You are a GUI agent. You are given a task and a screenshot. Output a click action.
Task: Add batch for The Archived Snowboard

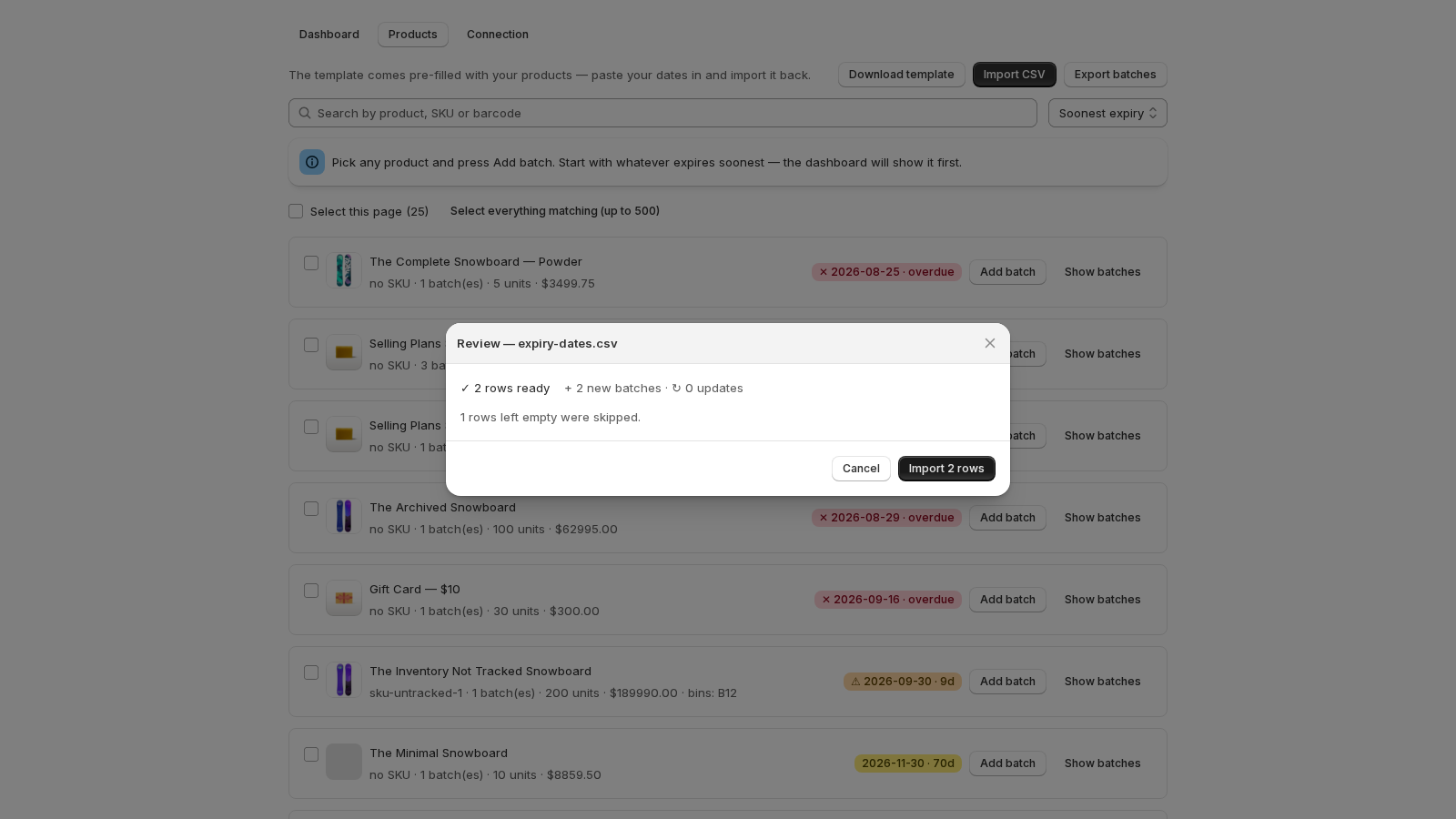point(1007,518)
